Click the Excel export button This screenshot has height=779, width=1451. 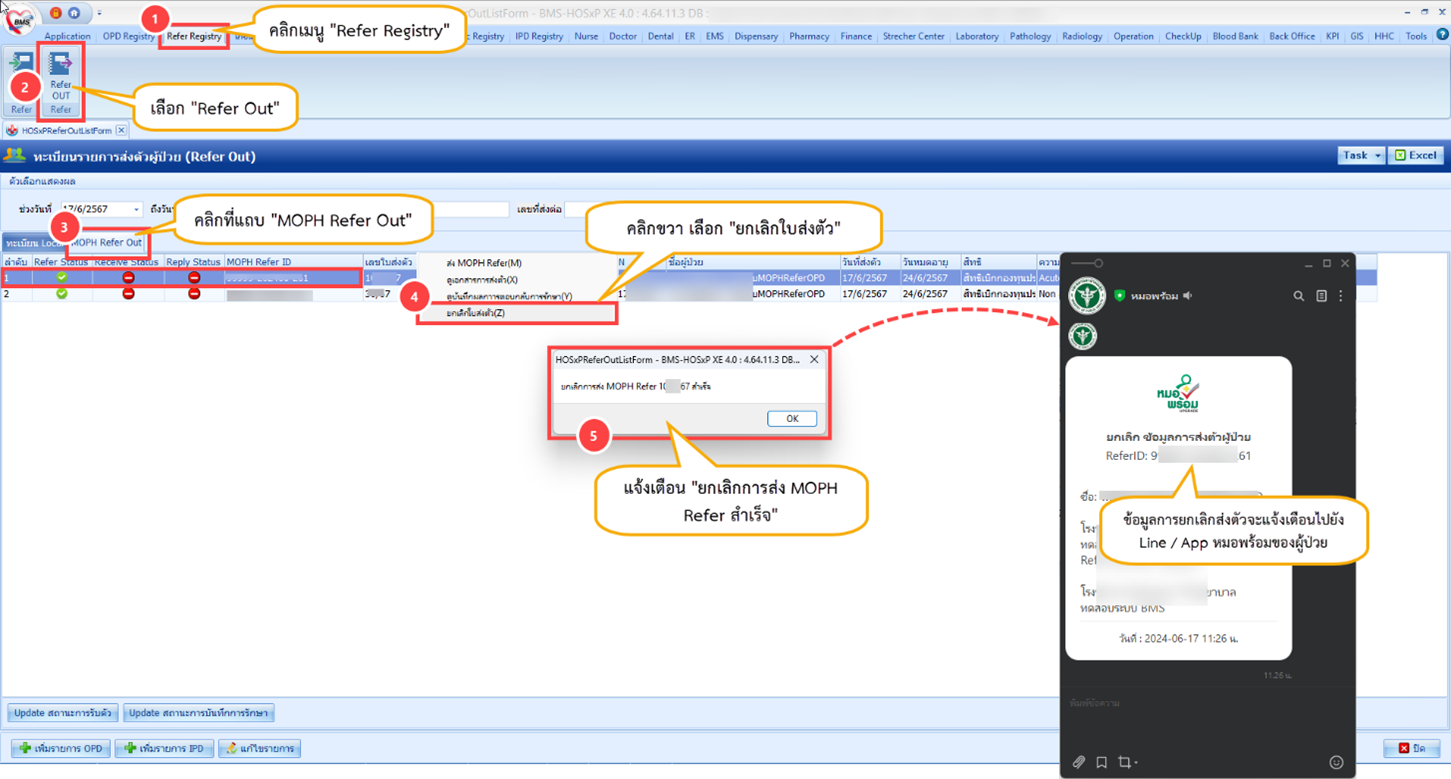click(x=1416, y=155)
